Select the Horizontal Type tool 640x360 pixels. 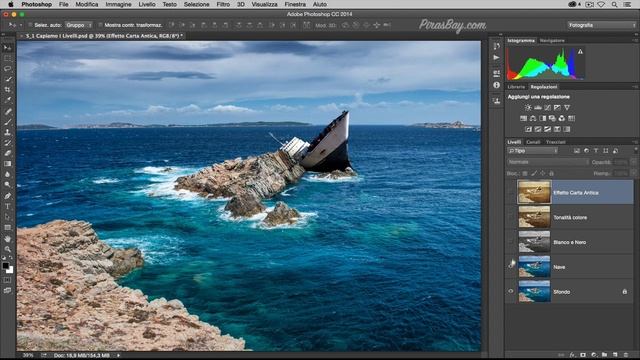7,207
